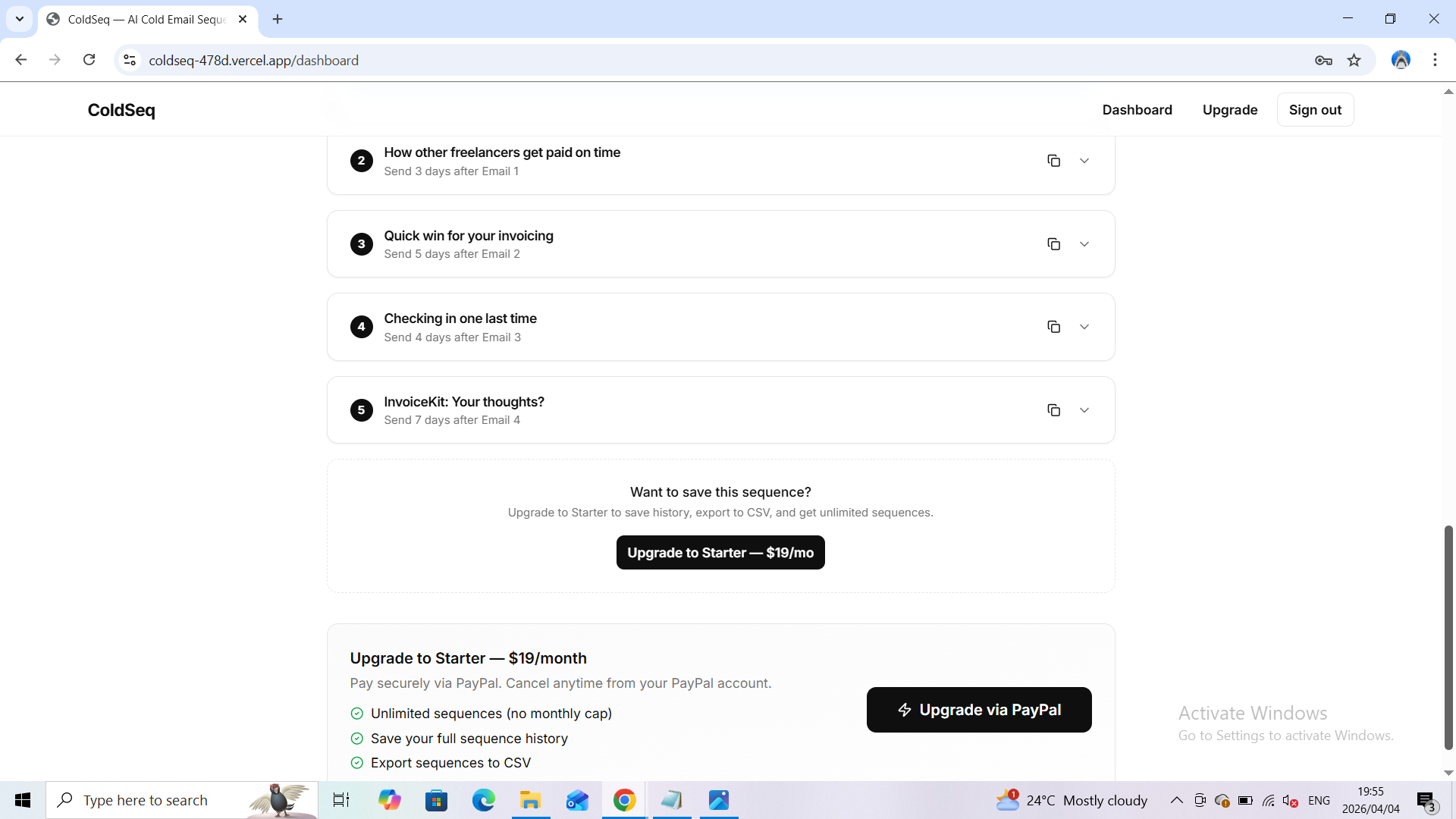Reload the page
This screenshot has height=819, width=1456.
[x=89, y=60]
